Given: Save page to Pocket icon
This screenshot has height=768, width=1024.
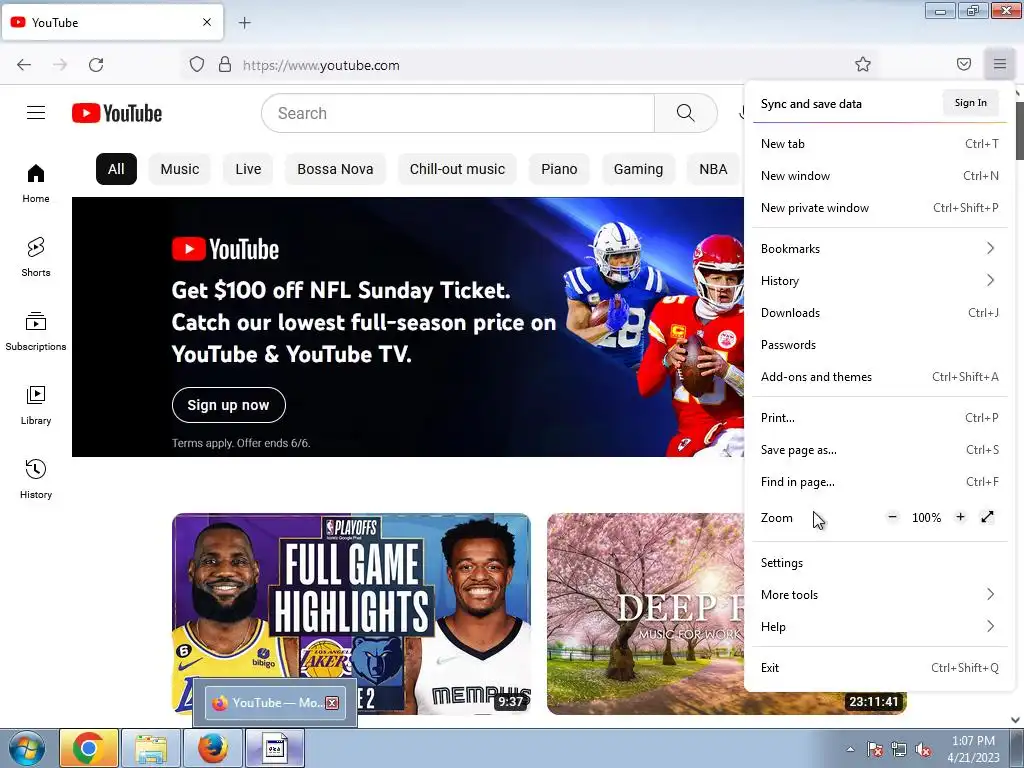Looking at the screenshot, I should click(x=964, y=64).
